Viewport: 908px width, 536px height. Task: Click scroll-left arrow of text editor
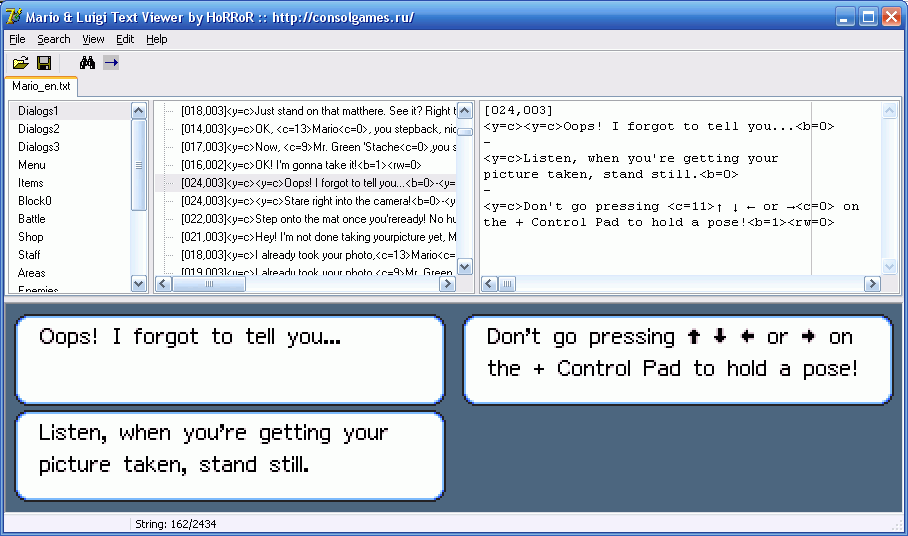click(x=489, y=284)
